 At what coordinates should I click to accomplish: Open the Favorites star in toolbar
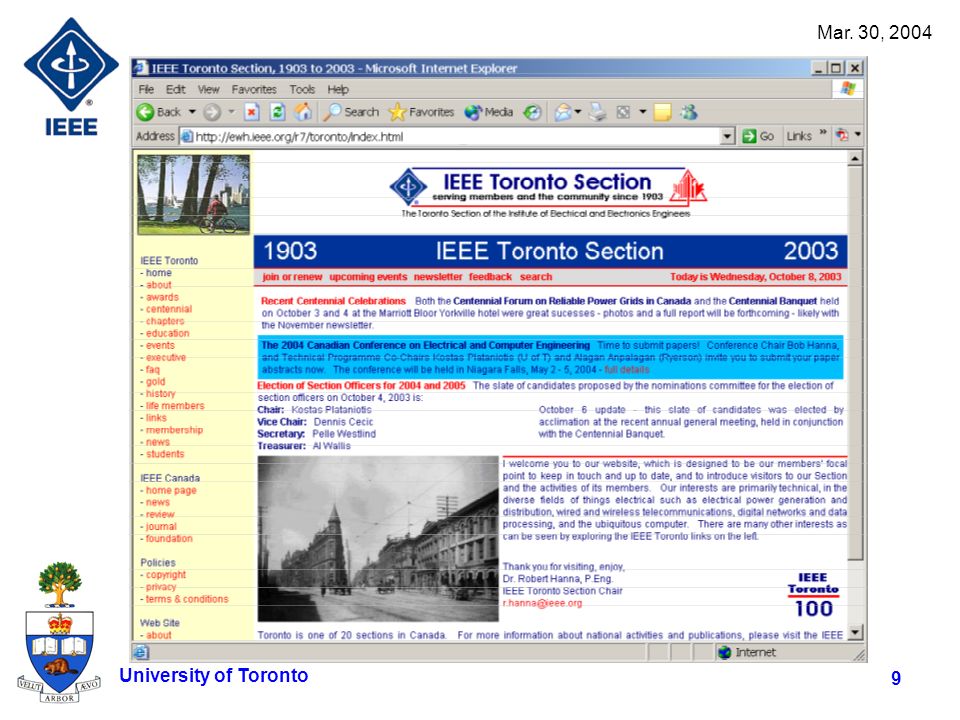(x=422, y=112)
